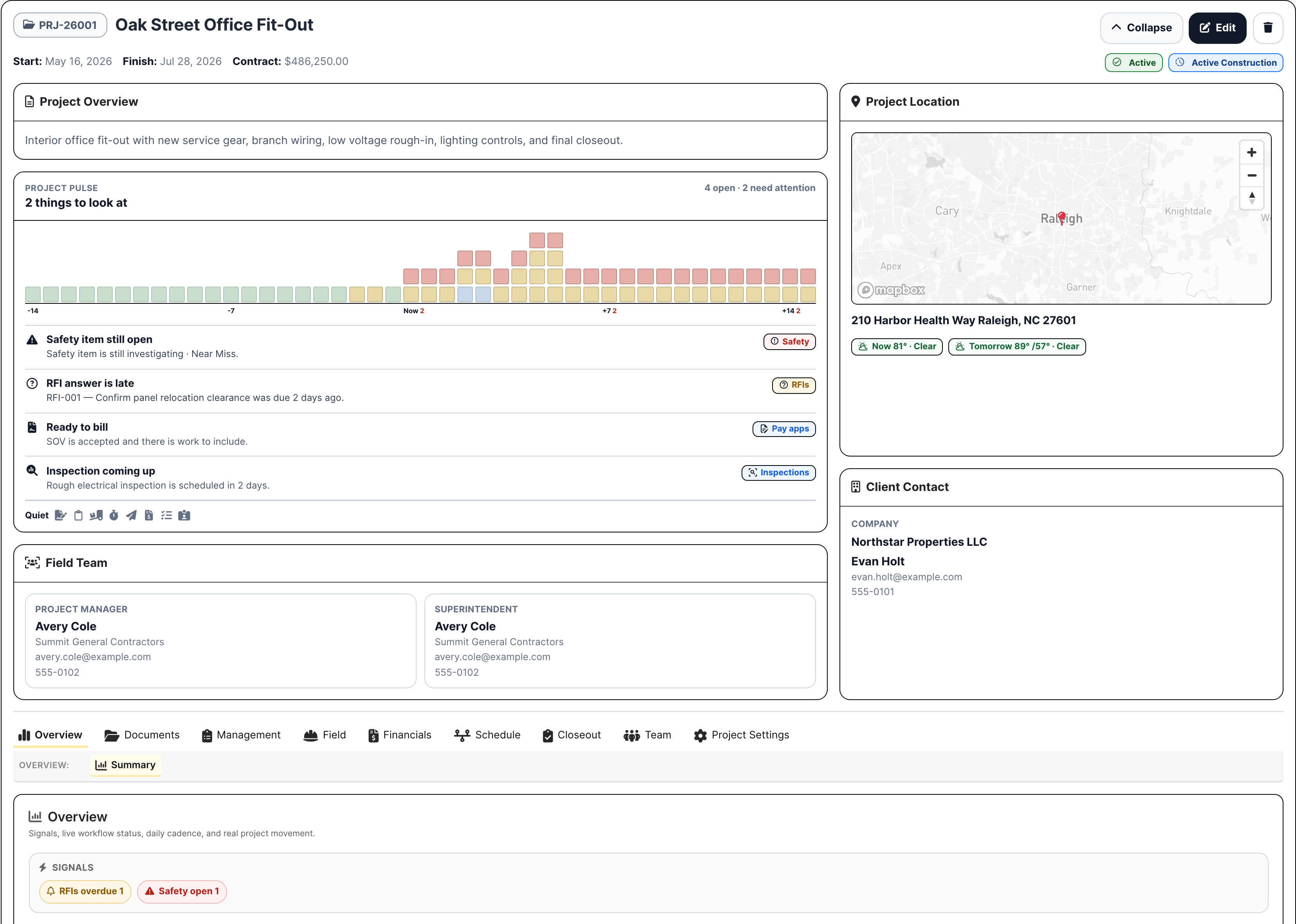
Task: Click the Now 2 marker on pulse timeline
Action: (413, 310)
